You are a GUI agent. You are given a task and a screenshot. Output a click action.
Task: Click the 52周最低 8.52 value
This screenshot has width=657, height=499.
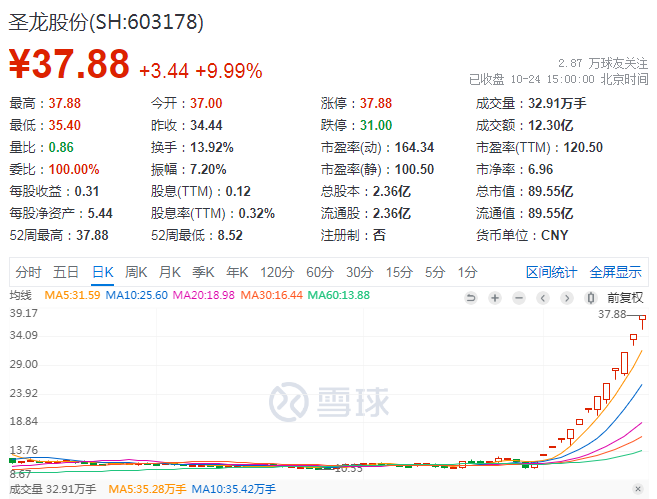coord(230,235)
